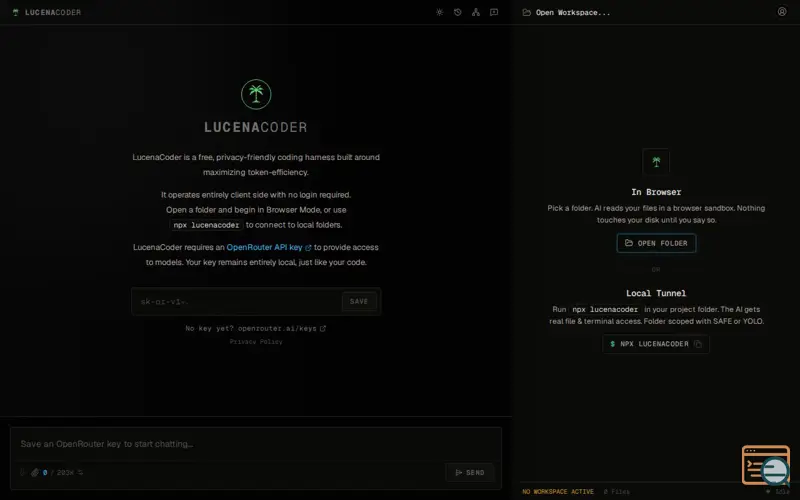The height and width of the screenshot is (500, 800).
Task: Click the 'npx lucenacoder' inline code in intro
Action: (206, 225)
